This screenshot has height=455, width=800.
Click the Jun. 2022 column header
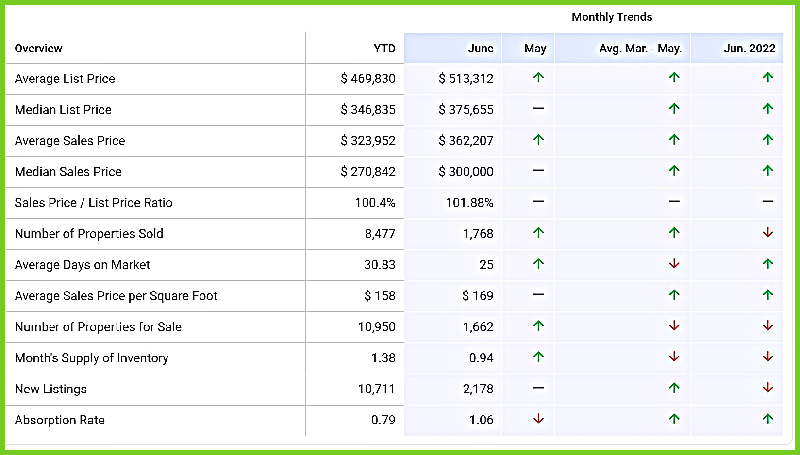pyautogui.click(x=748, y=48)
